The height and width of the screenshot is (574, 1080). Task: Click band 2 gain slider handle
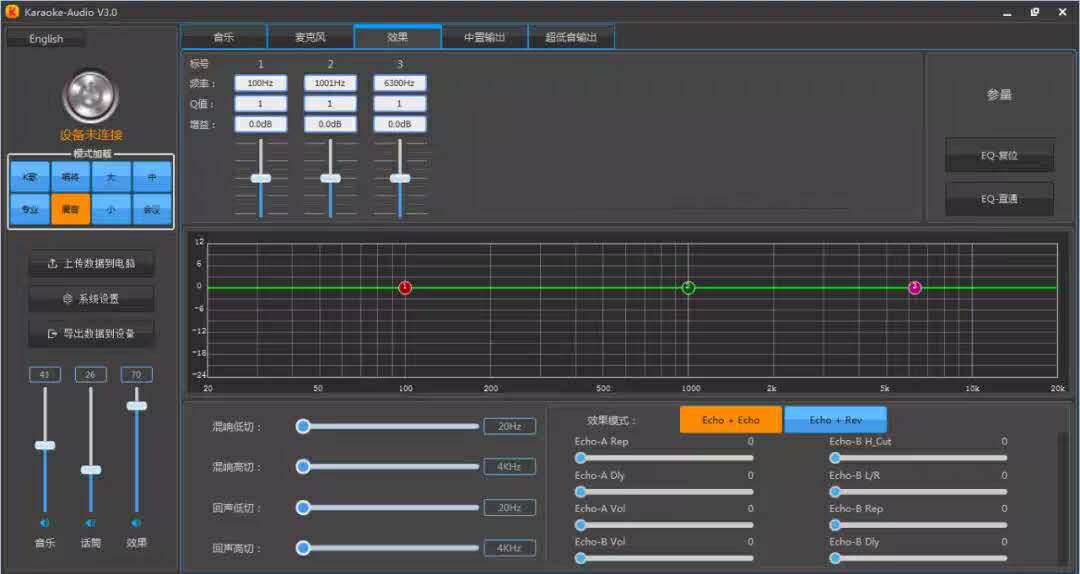click(331, 178)
